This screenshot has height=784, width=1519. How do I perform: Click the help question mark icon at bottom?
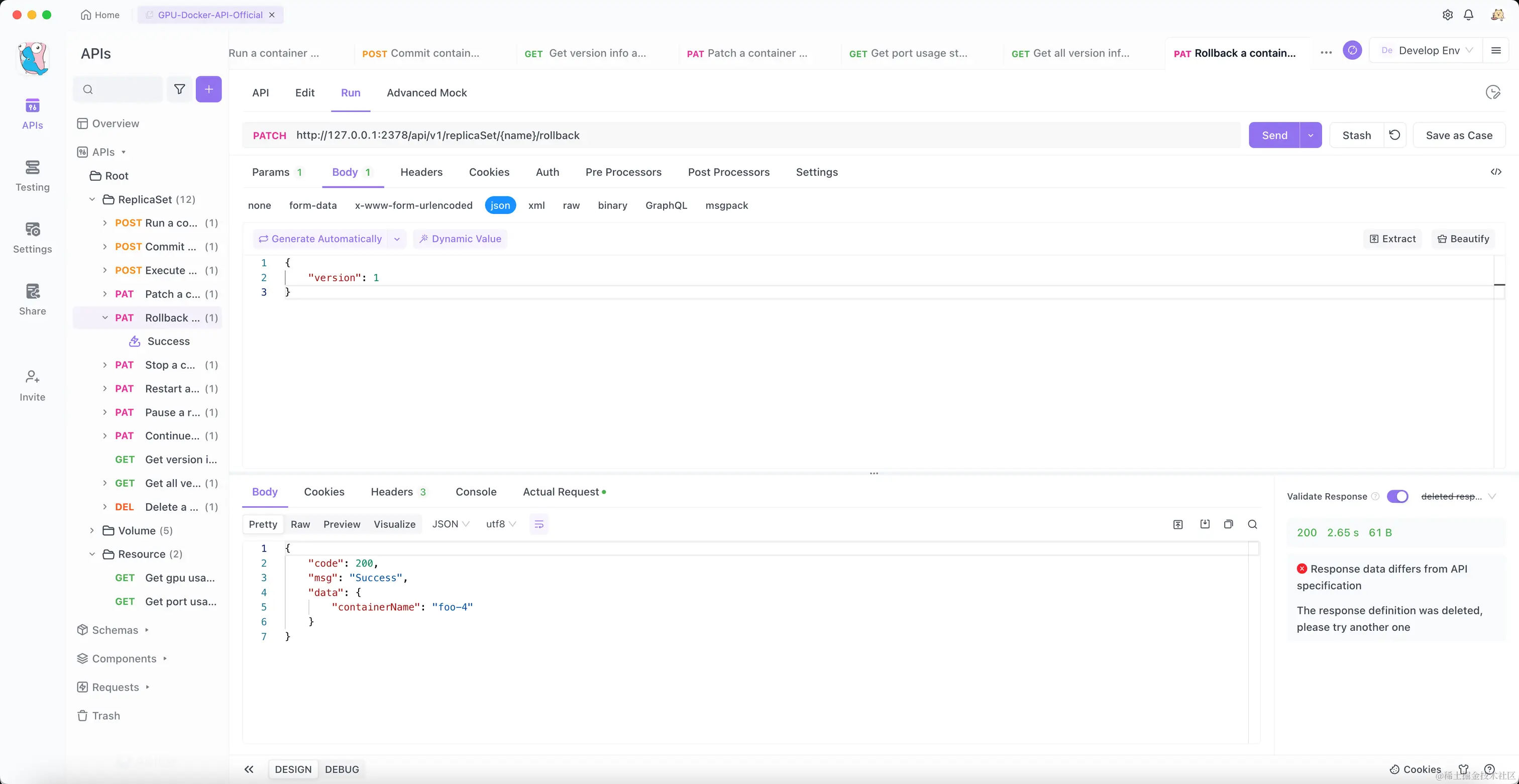point(1489,769)
